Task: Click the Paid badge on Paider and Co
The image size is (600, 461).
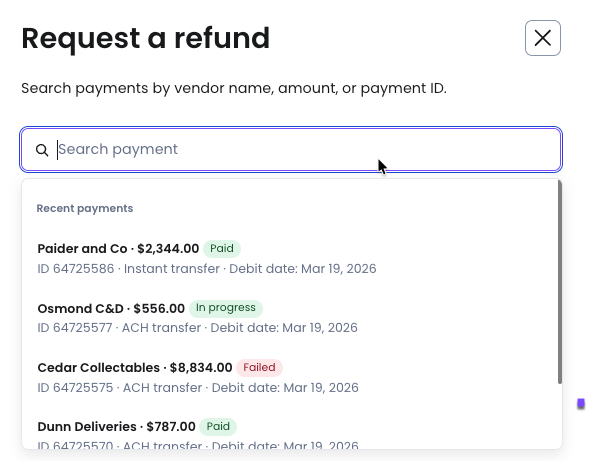Action: click(222, 249)
